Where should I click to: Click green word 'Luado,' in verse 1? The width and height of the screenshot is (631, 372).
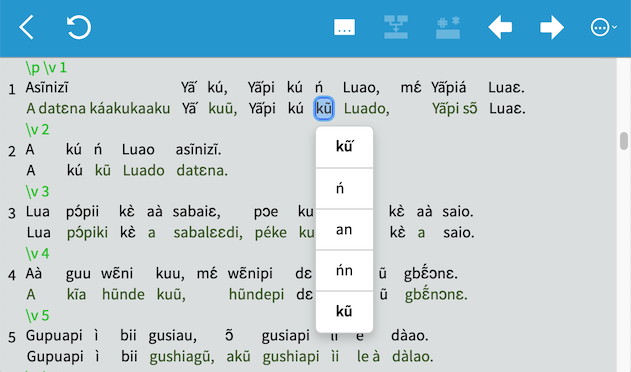pyautogui.click(x=367, y=109)
